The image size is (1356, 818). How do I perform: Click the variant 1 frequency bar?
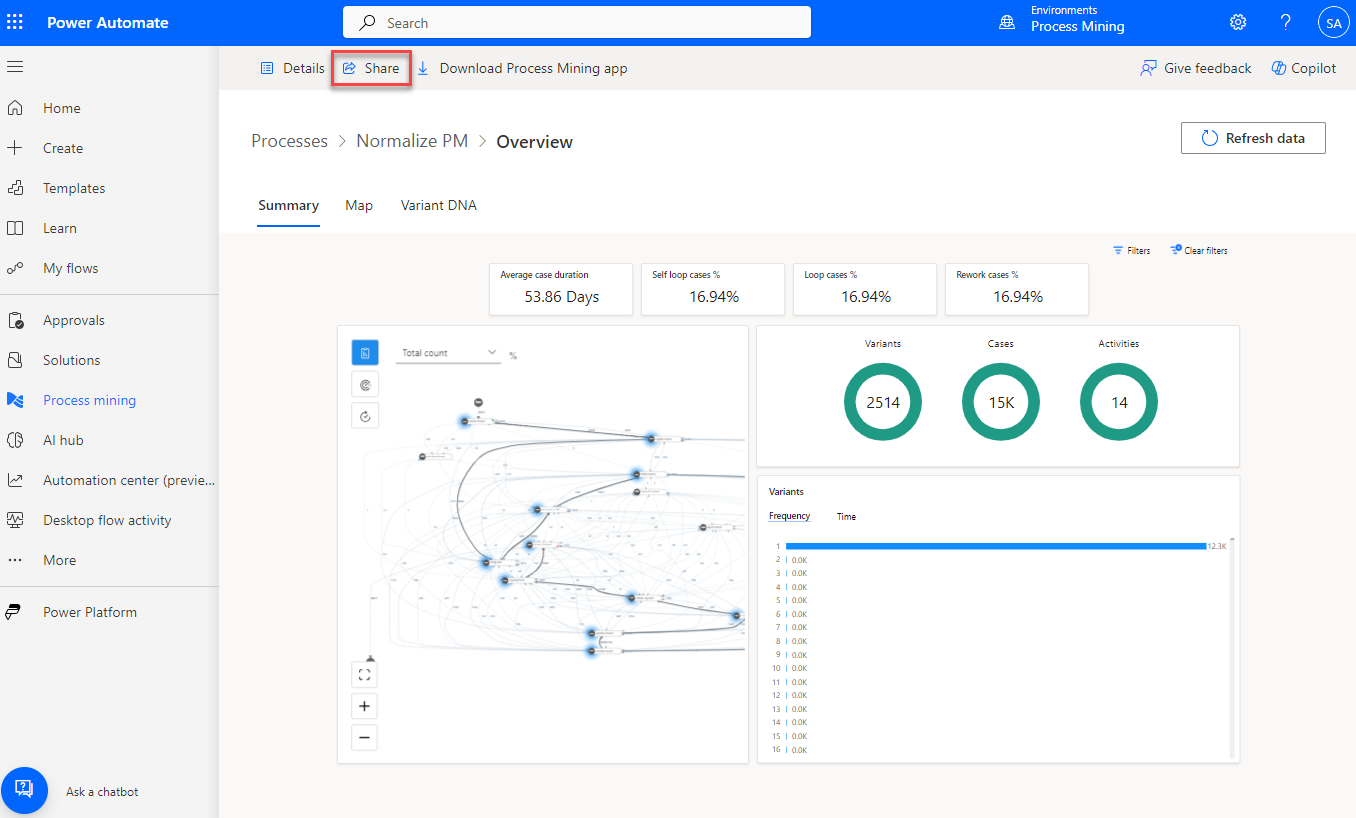pos(996,546)
